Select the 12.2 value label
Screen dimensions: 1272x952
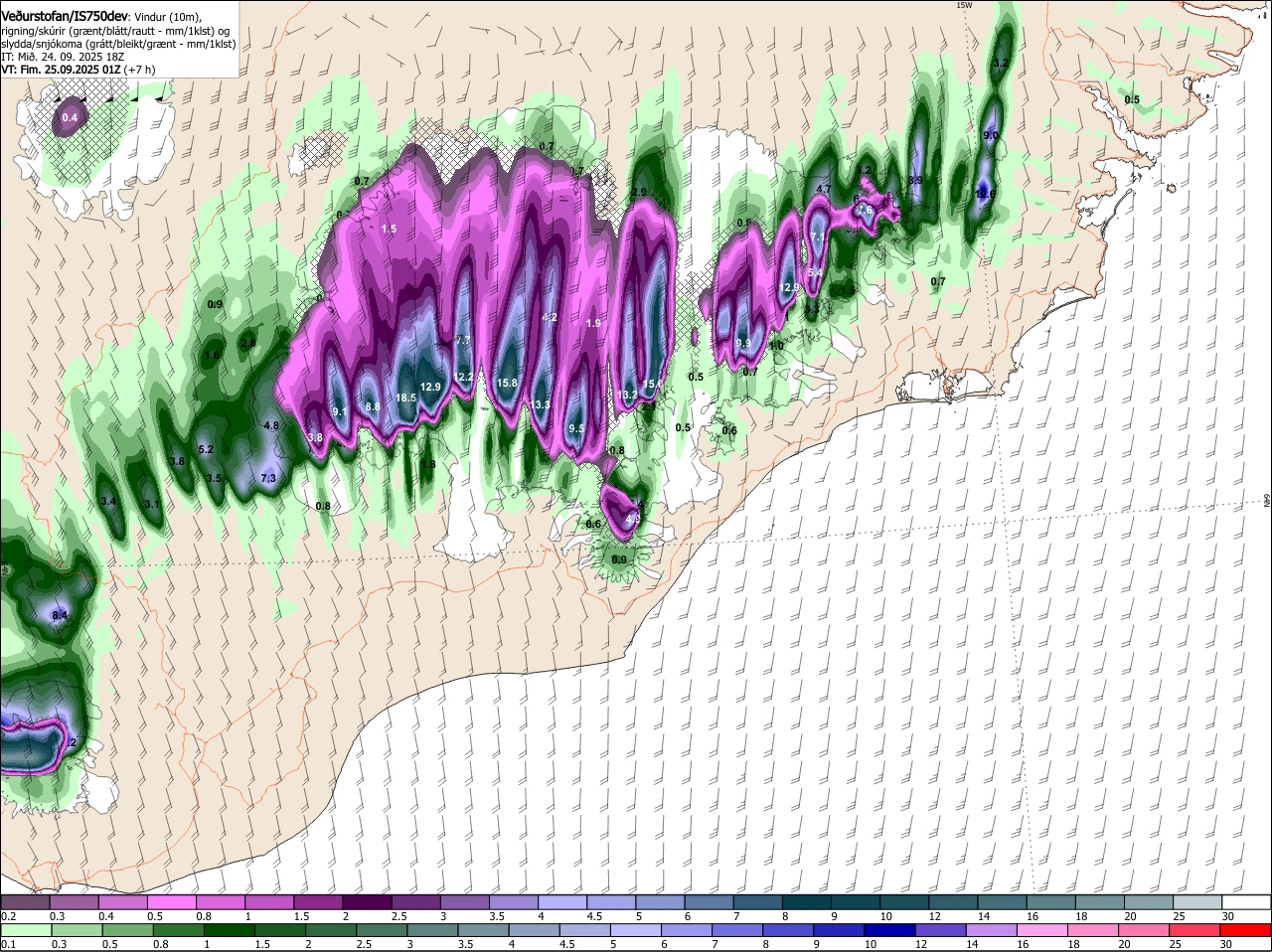tap(464, 377)
